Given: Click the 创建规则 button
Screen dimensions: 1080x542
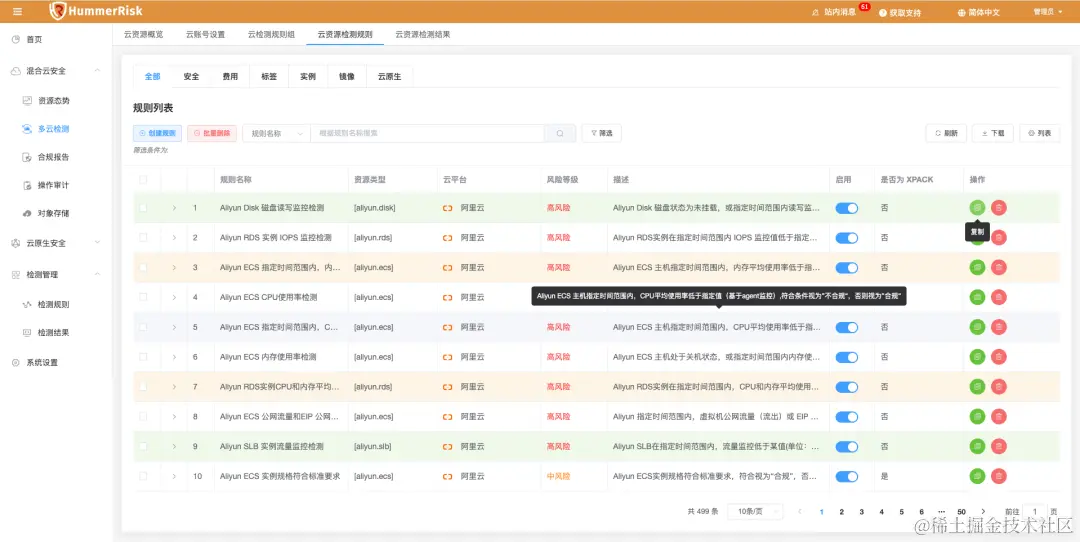Looking at the screenshot, I should click(158, 134).
